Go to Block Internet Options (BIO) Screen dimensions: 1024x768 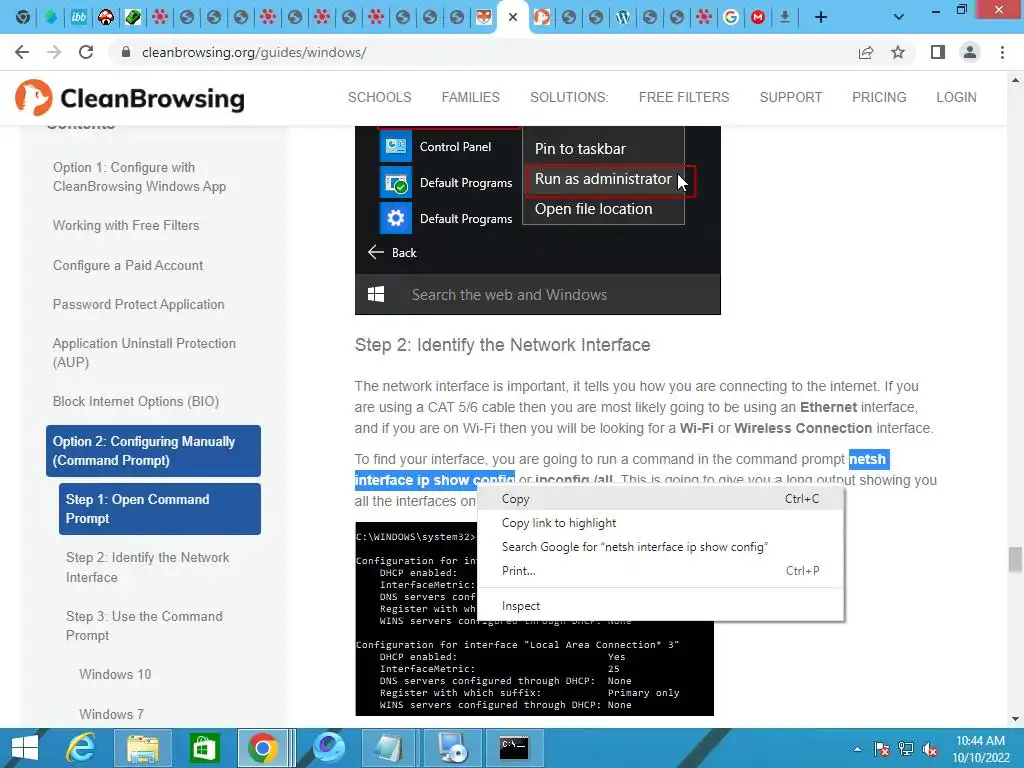(136, 402)
